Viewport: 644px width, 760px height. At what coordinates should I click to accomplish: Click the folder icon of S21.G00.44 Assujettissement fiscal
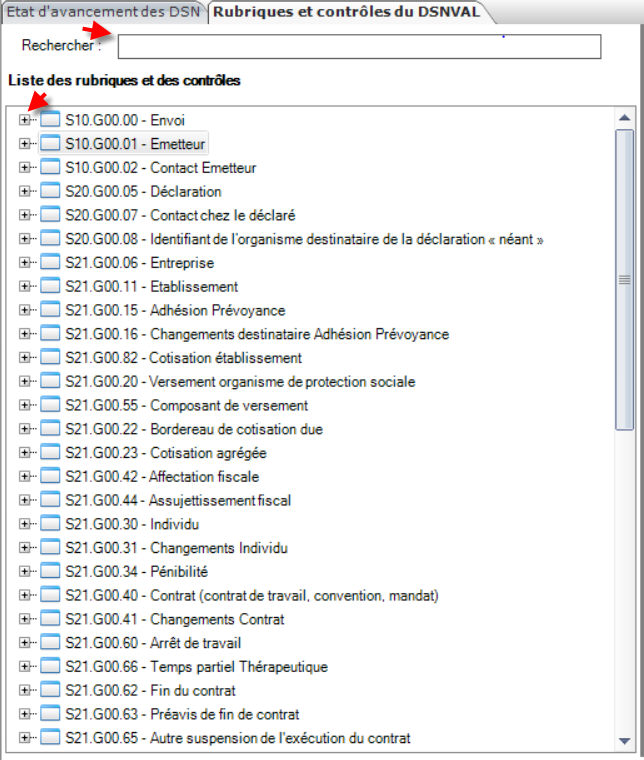pyautogui.click(x=50, y=499)
